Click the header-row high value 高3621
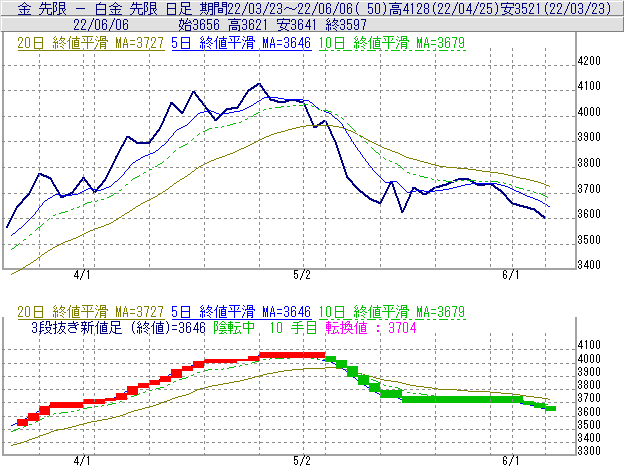624x475 pixels. point(248,25)
